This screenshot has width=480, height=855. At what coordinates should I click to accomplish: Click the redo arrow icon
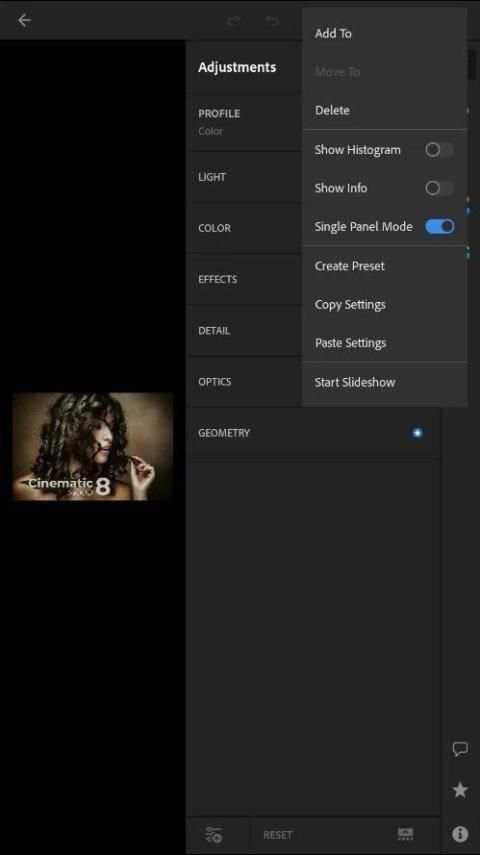point(234,21)
